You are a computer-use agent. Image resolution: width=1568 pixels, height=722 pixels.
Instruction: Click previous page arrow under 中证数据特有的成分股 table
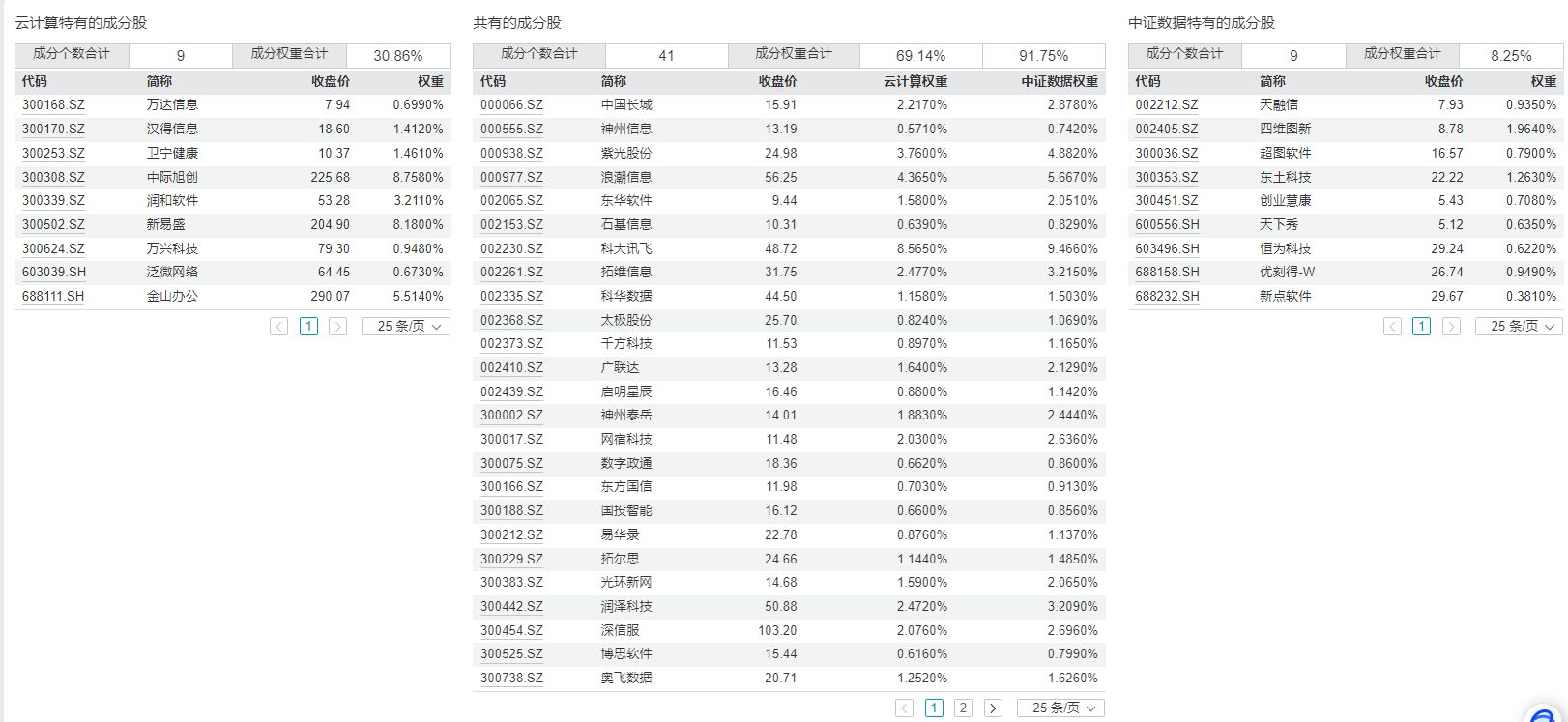(x=1392, y=327)
